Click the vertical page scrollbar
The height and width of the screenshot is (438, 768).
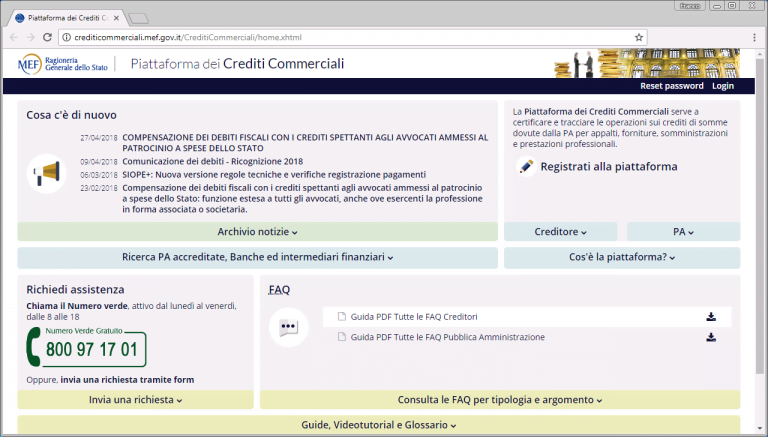760,216
